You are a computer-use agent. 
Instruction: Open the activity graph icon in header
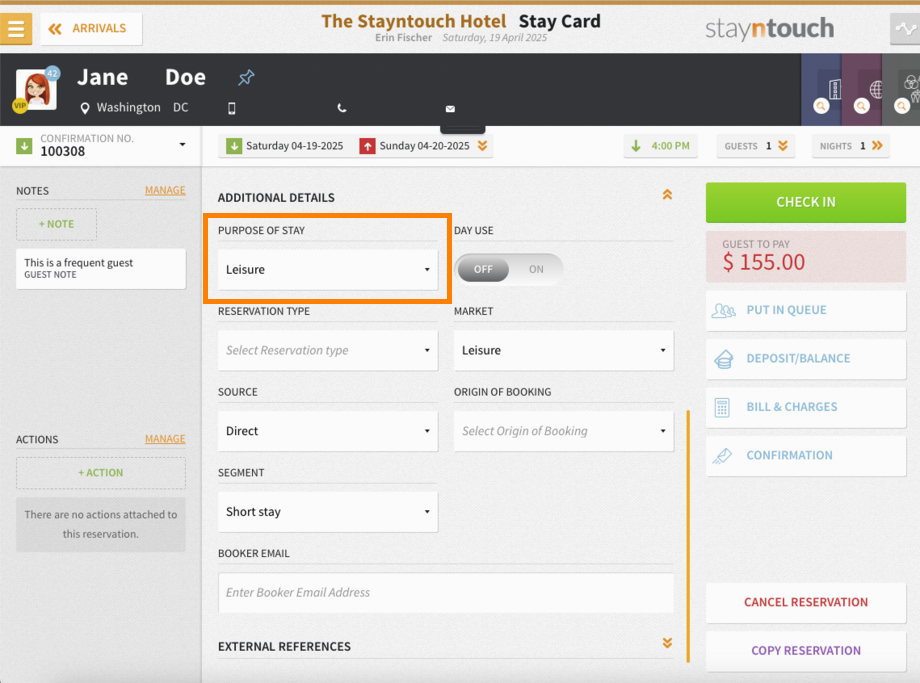click(905, 28)
